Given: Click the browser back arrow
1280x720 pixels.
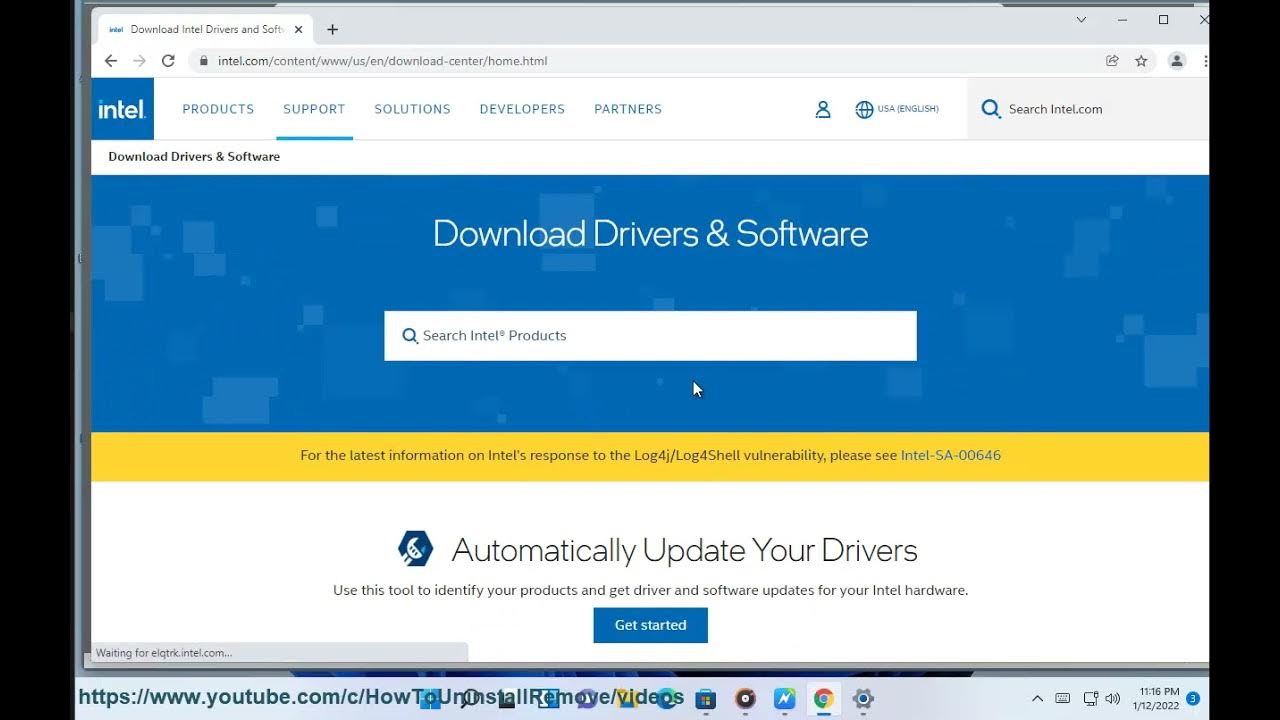Looking at the screenshot, I should coord(111,61).
